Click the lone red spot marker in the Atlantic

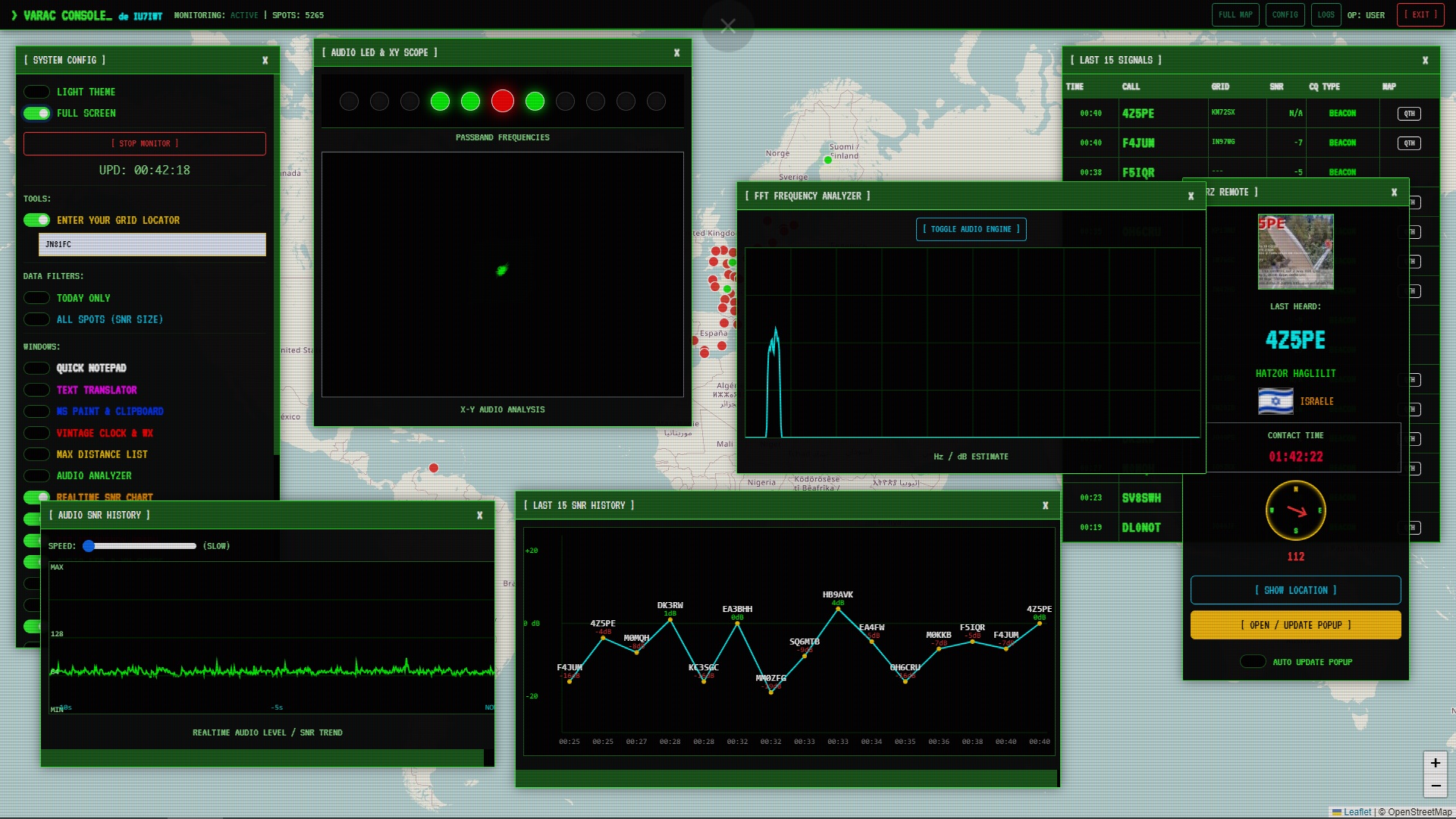click(434, 468)
